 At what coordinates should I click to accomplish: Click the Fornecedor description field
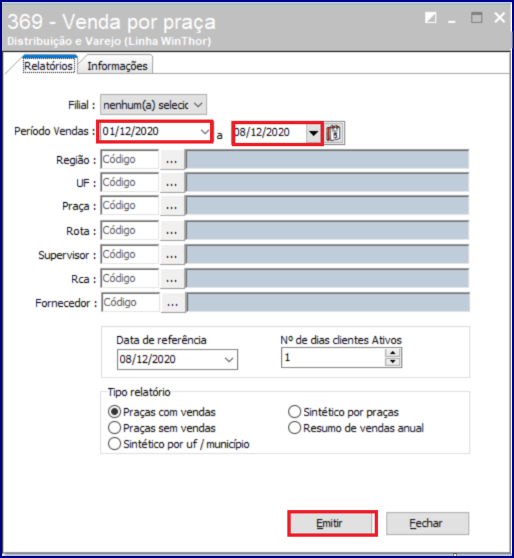(x=328, y=302)
